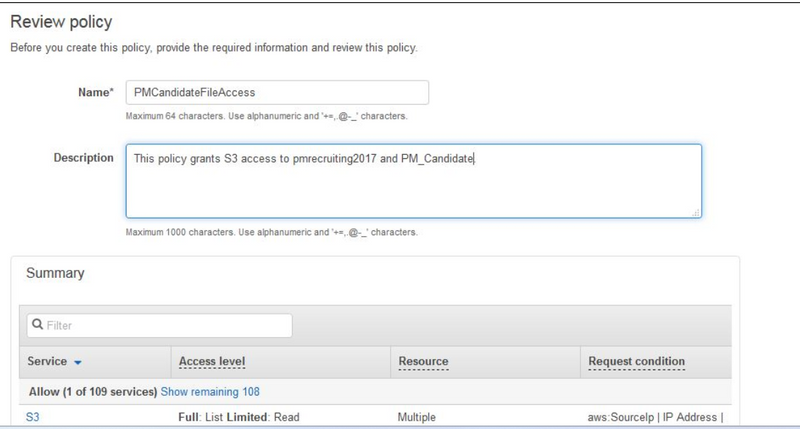Click the Name field containing PMCandidateFileAccess
The width and height of the screenshot is (800, 429).
277,92
